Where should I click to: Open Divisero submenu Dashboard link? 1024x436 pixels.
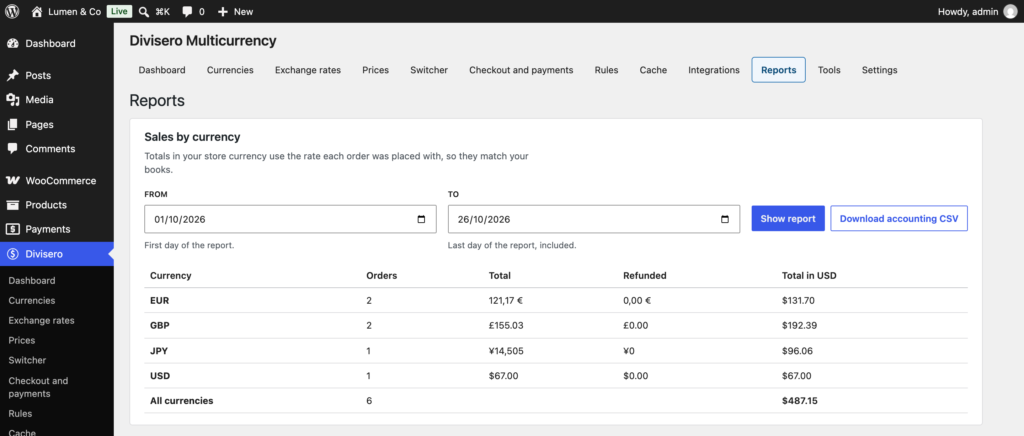[32, 281]
